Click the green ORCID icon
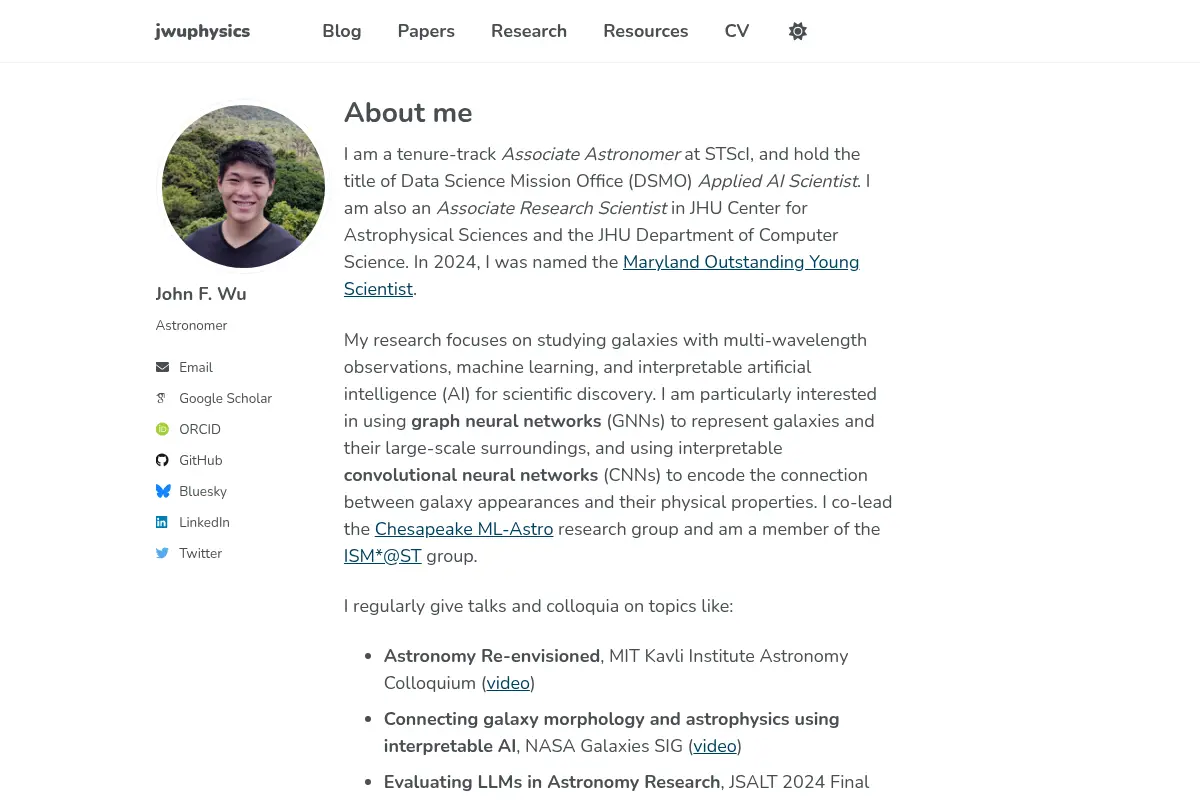Image resolution: width=1200 pixels, height=800 pixels. coord(162,429)
